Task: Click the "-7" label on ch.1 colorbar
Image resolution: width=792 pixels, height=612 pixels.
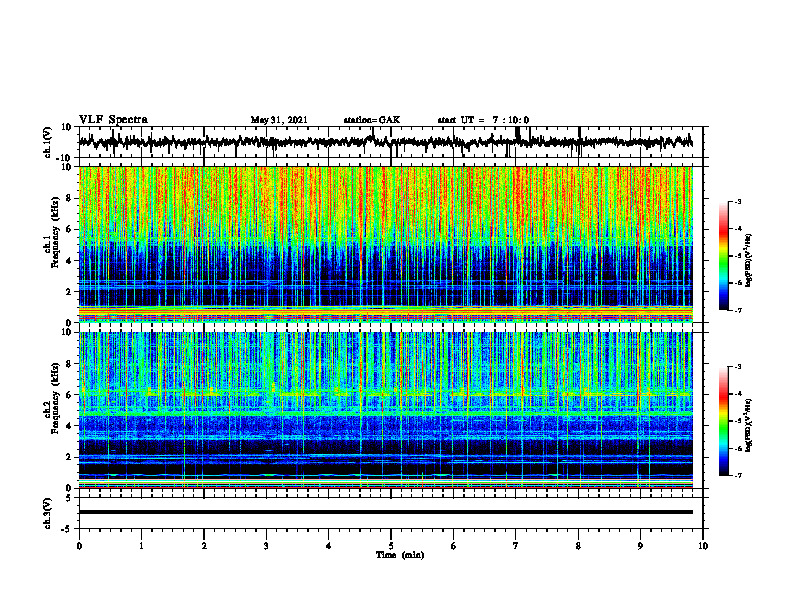Action: click(738, 310)
